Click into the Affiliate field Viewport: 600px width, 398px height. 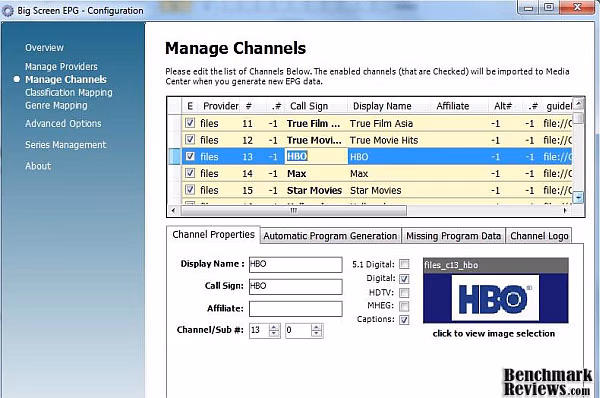point(295,309)
